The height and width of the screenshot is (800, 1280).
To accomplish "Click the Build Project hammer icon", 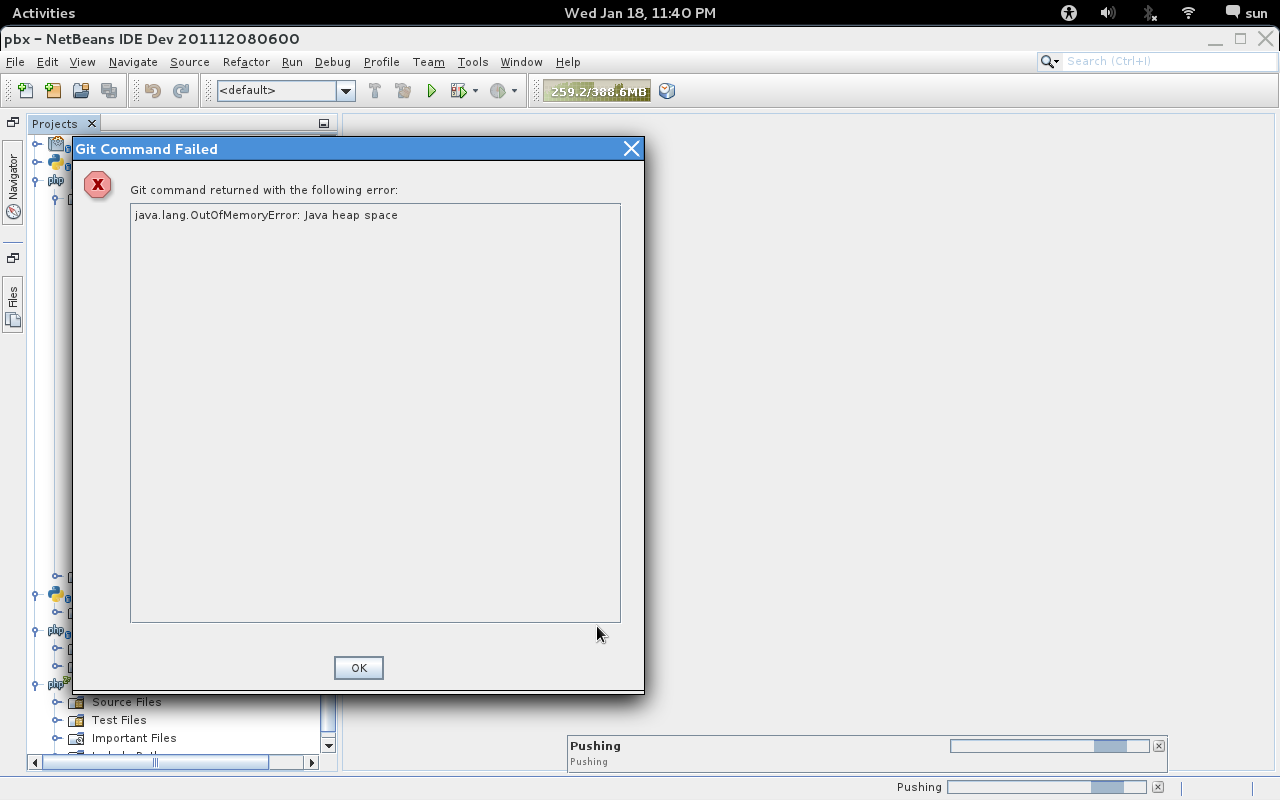I will (x=375, y=91).
